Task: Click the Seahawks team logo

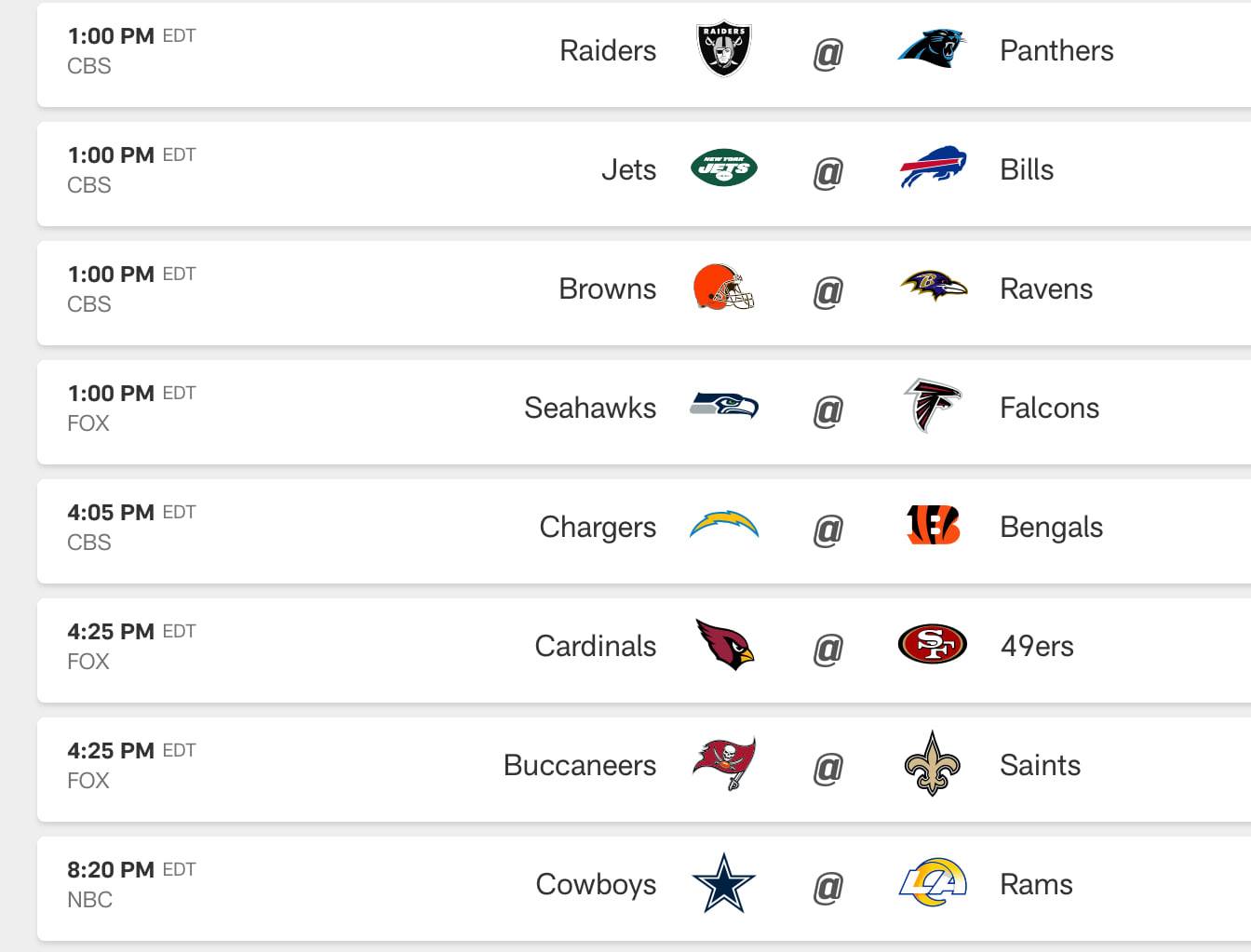Action: (724, 406)
